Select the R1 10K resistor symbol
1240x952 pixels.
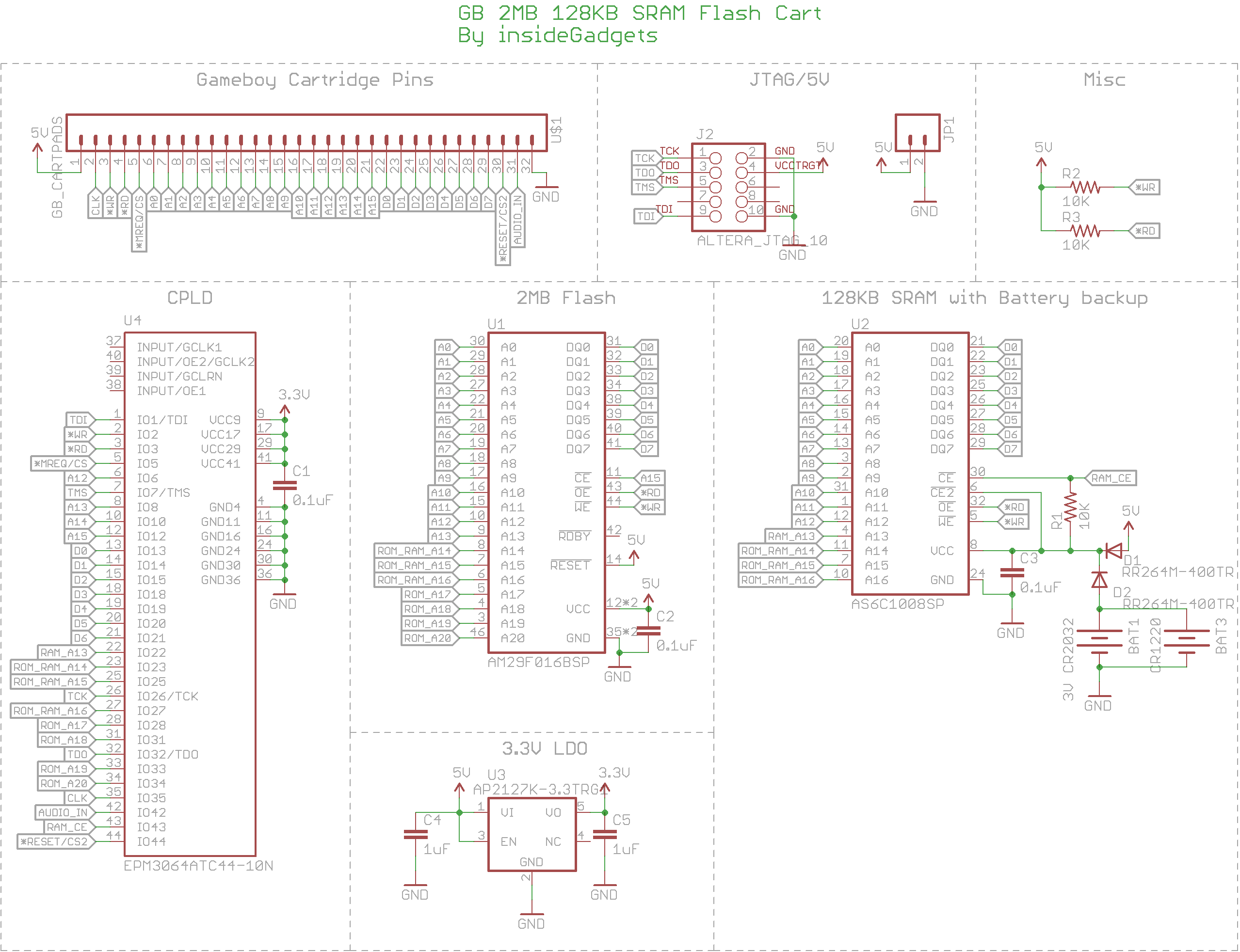1070,507
